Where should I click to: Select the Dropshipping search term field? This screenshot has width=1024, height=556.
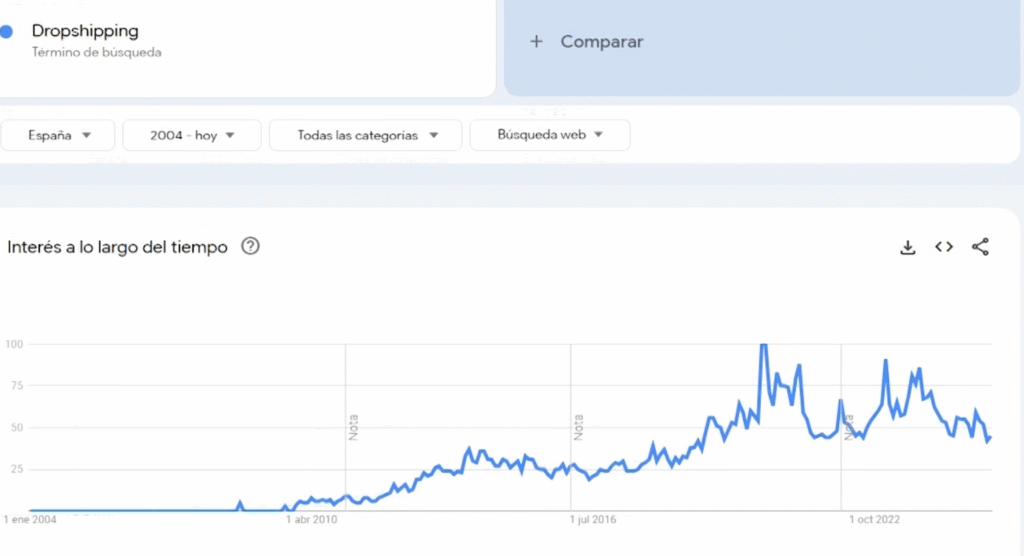pos(245,46)
